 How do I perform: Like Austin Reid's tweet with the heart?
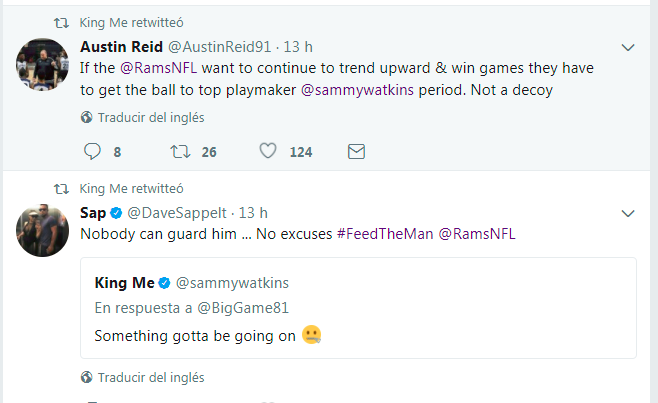(267, 152)
